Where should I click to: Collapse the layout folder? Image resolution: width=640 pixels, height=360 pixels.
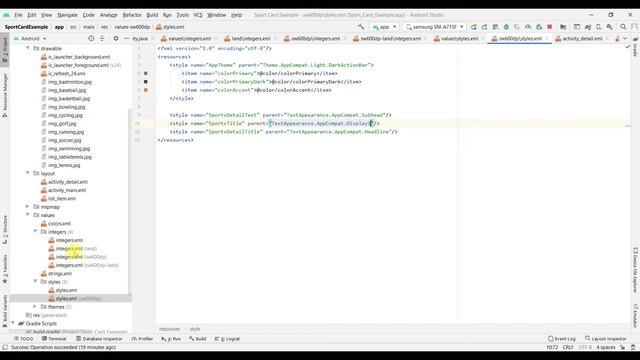point(28,173)
